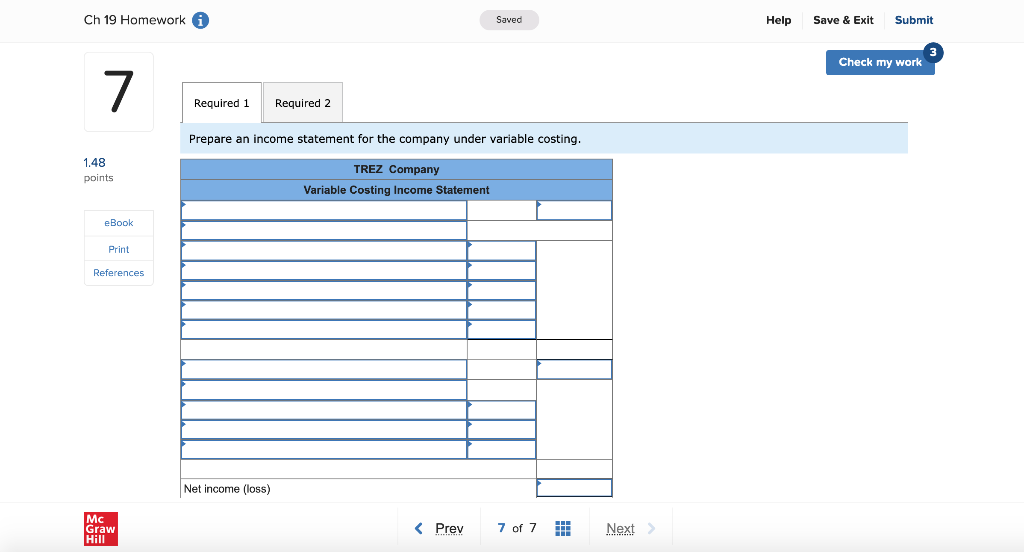This screenshot has width=1024, height=552.
Task: Switch to the Required 1 tab
Action: pos(221,103)
